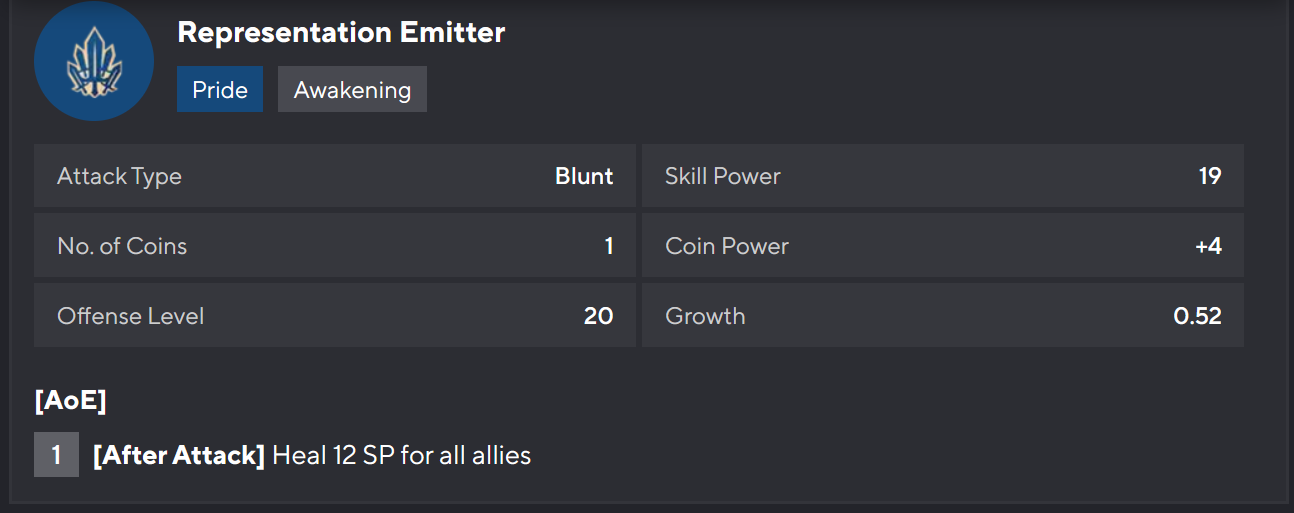Screen dimensions: 1294x513
Task: Click the Growth label
Action: pos(705,316)
